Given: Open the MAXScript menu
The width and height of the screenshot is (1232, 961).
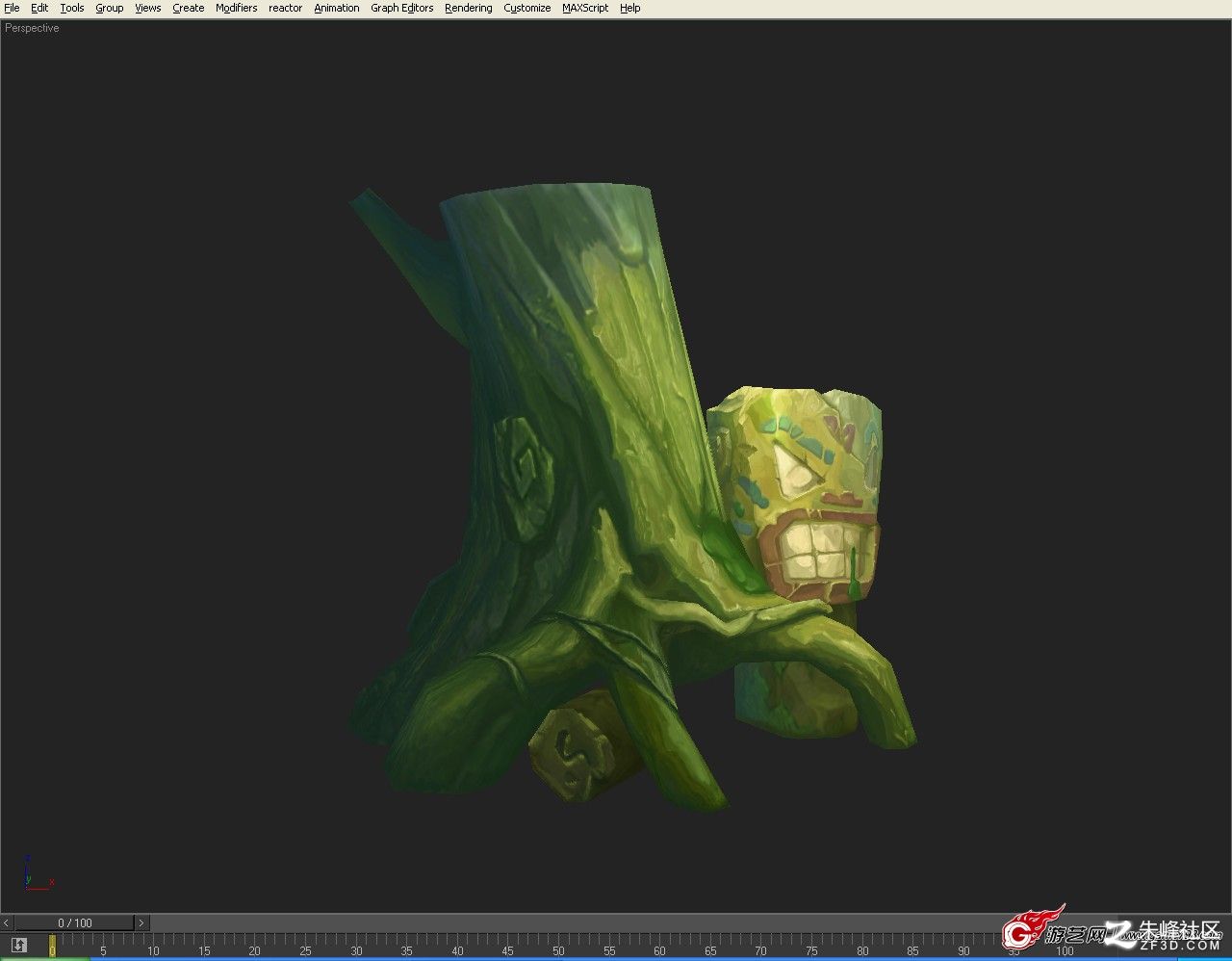Looking at the screenshot, I should (585, 8).
